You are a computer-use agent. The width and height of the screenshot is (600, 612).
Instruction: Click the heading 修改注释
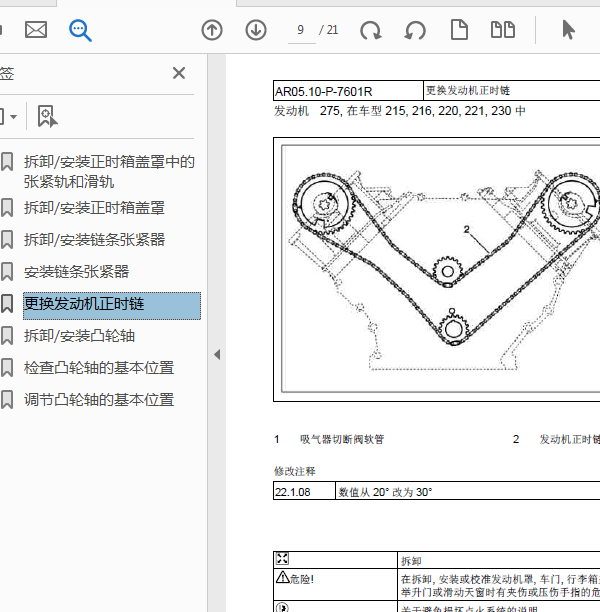point(295,471)
